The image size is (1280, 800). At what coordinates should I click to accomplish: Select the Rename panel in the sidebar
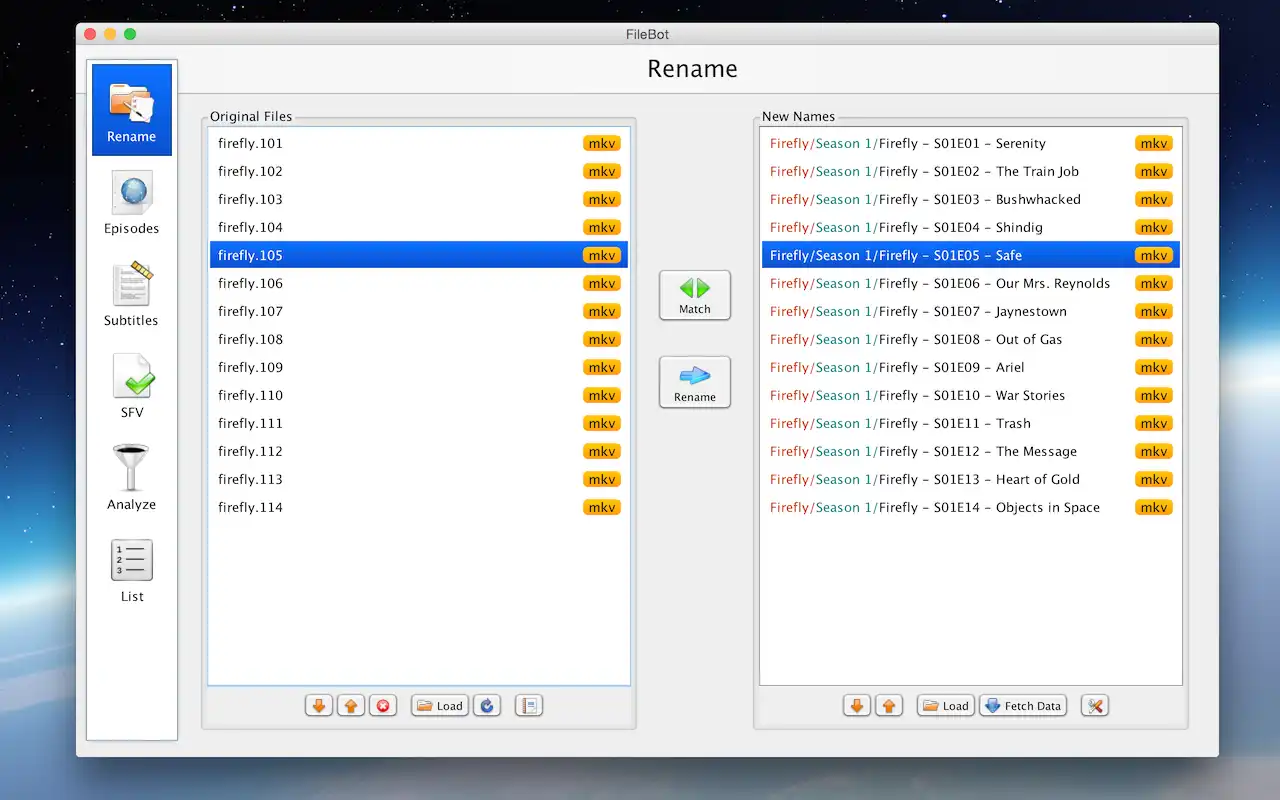click(132, 110)
